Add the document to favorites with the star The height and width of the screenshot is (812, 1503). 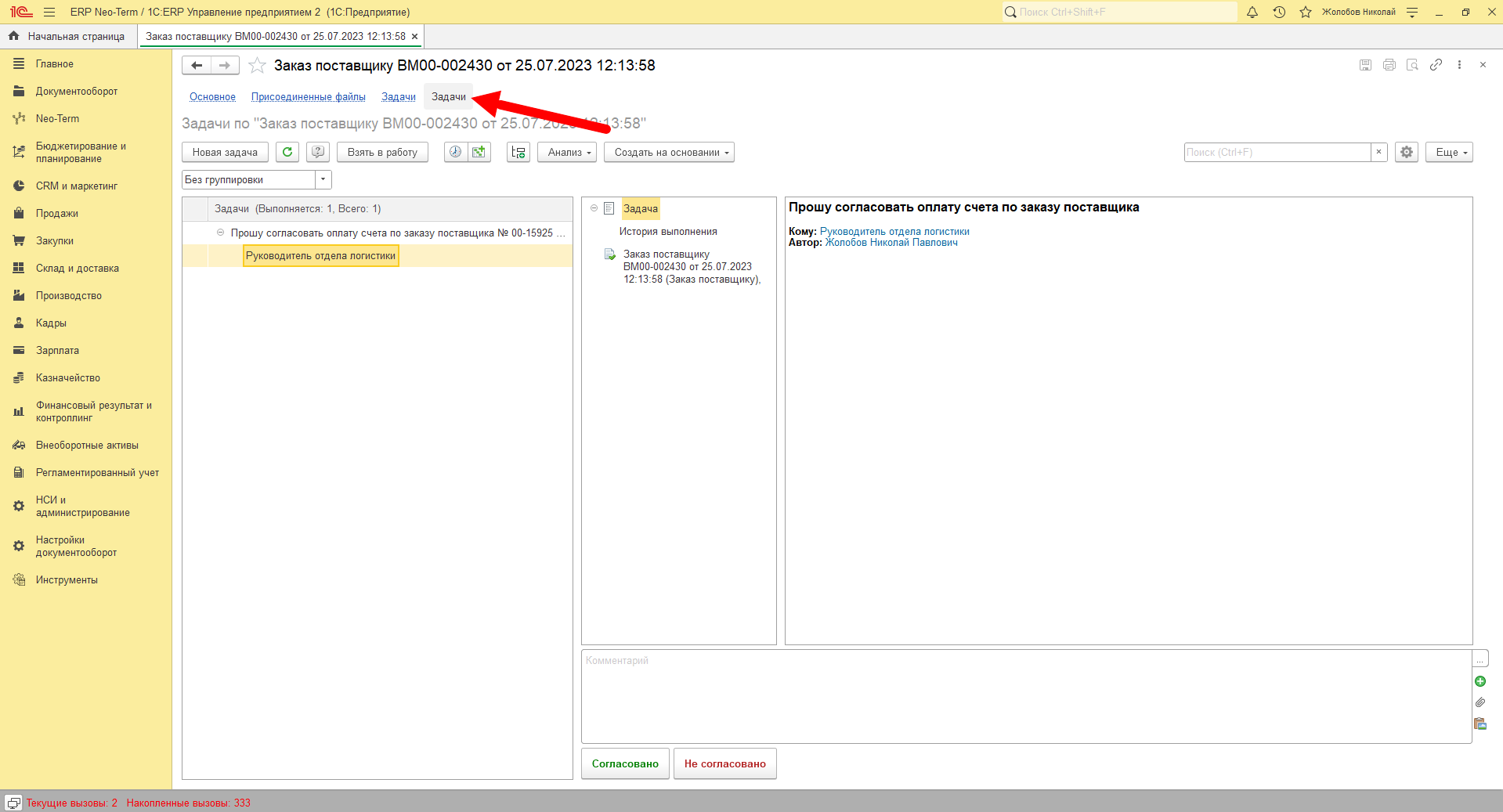(x=257, y=66)
